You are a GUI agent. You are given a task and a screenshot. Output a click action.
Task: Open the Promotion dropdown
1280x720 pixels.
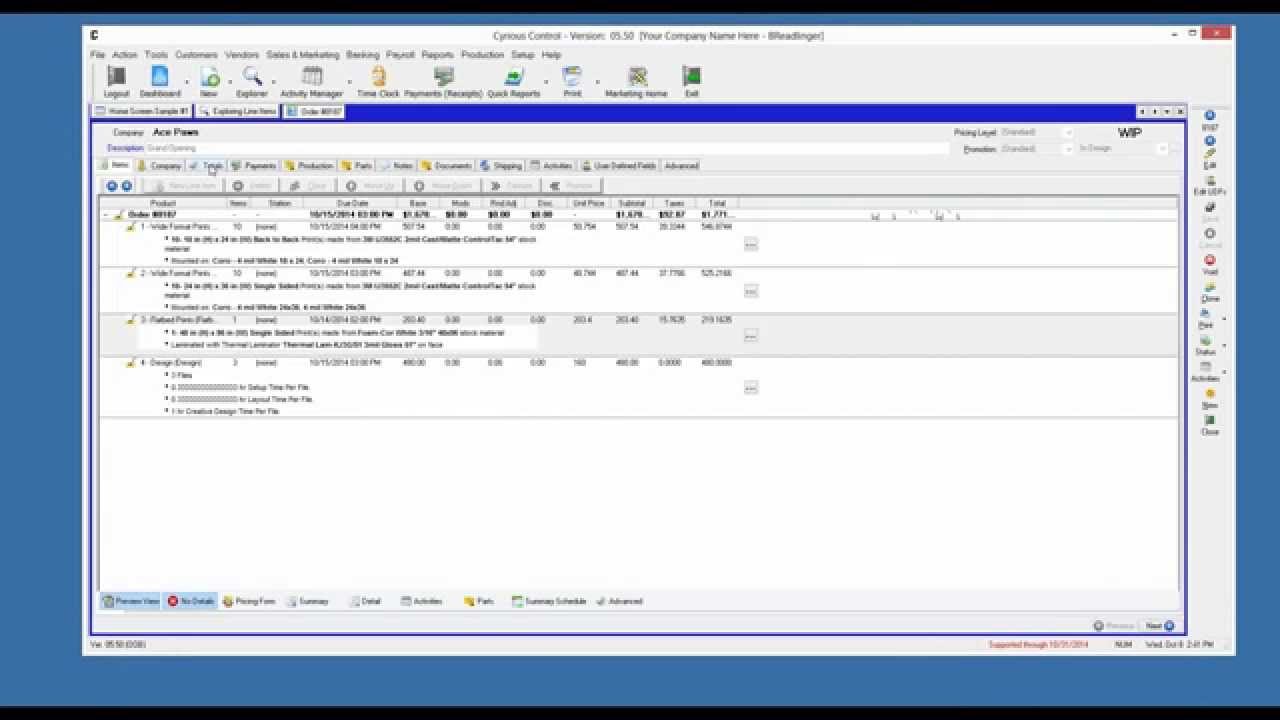click(x=1066, y=149)
